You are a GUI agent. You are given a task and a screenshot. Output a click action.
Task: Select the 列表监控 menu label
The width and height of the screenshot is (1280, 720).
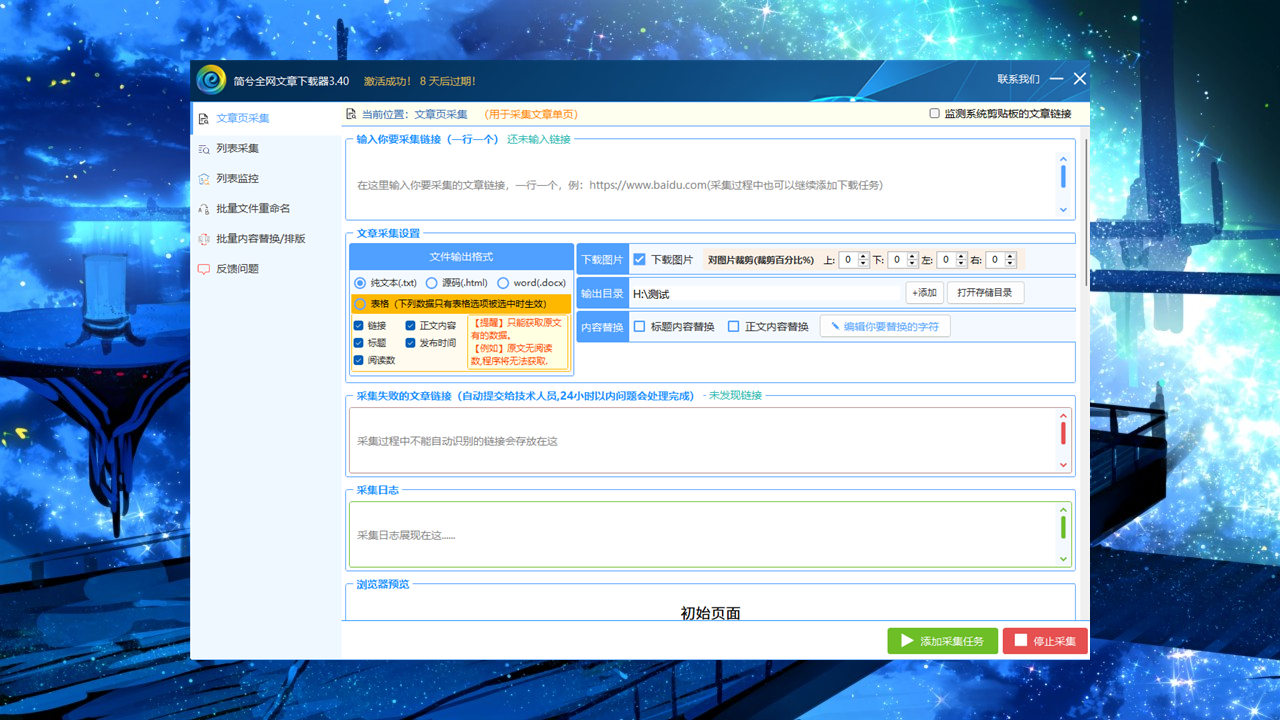(x=237, y=178)
